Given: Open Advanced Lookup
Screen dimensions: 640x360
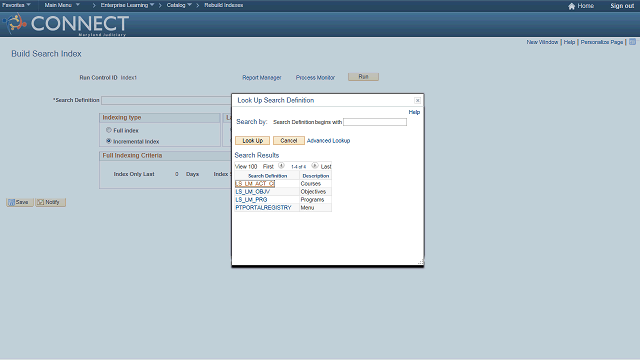Looking at the screenshot, I should click(x=328, y=141).
